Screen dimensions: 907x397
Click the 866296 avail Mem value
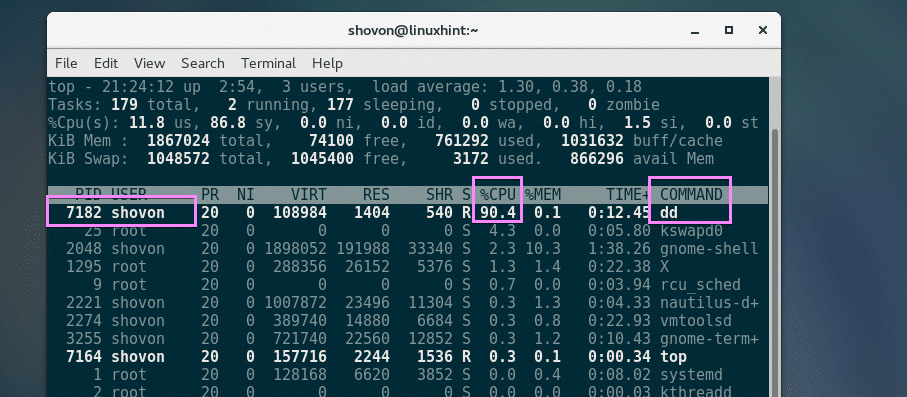(597, 159)
